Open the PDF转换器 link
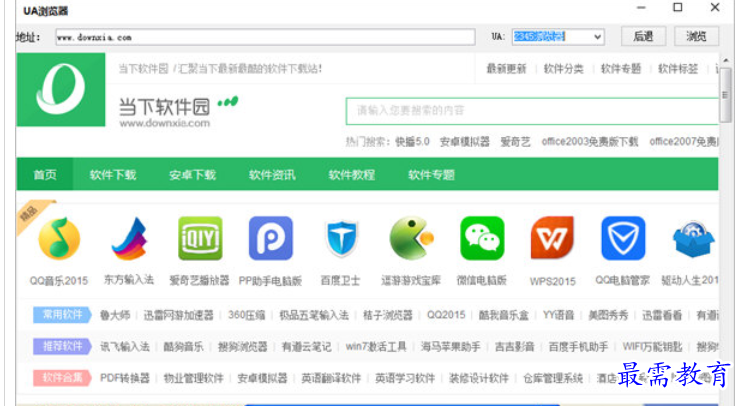This screenshot has width=739, height=406. click(x=125, y=378)
